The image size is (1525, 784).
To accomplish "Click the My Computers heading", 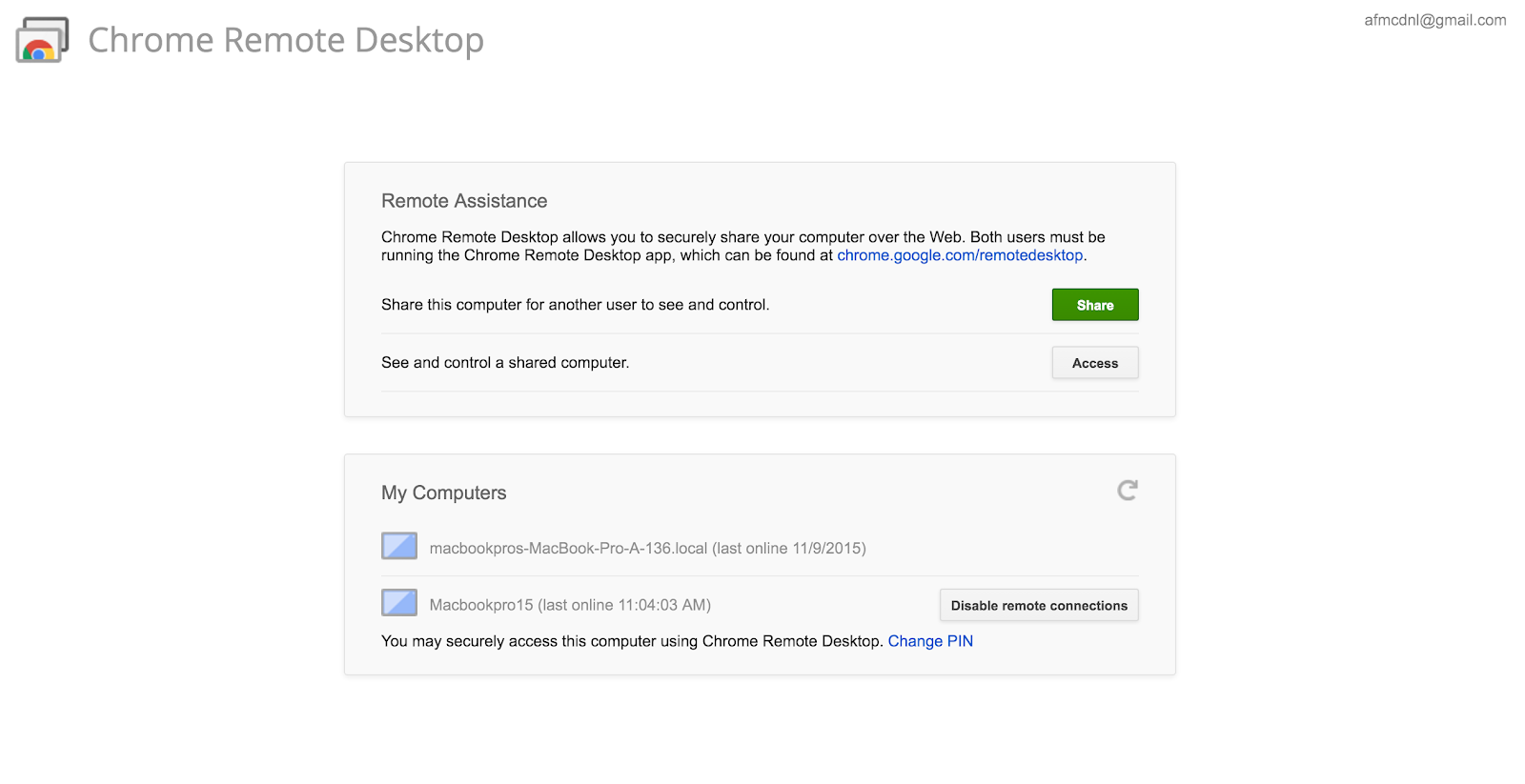I will pos(443,493).
